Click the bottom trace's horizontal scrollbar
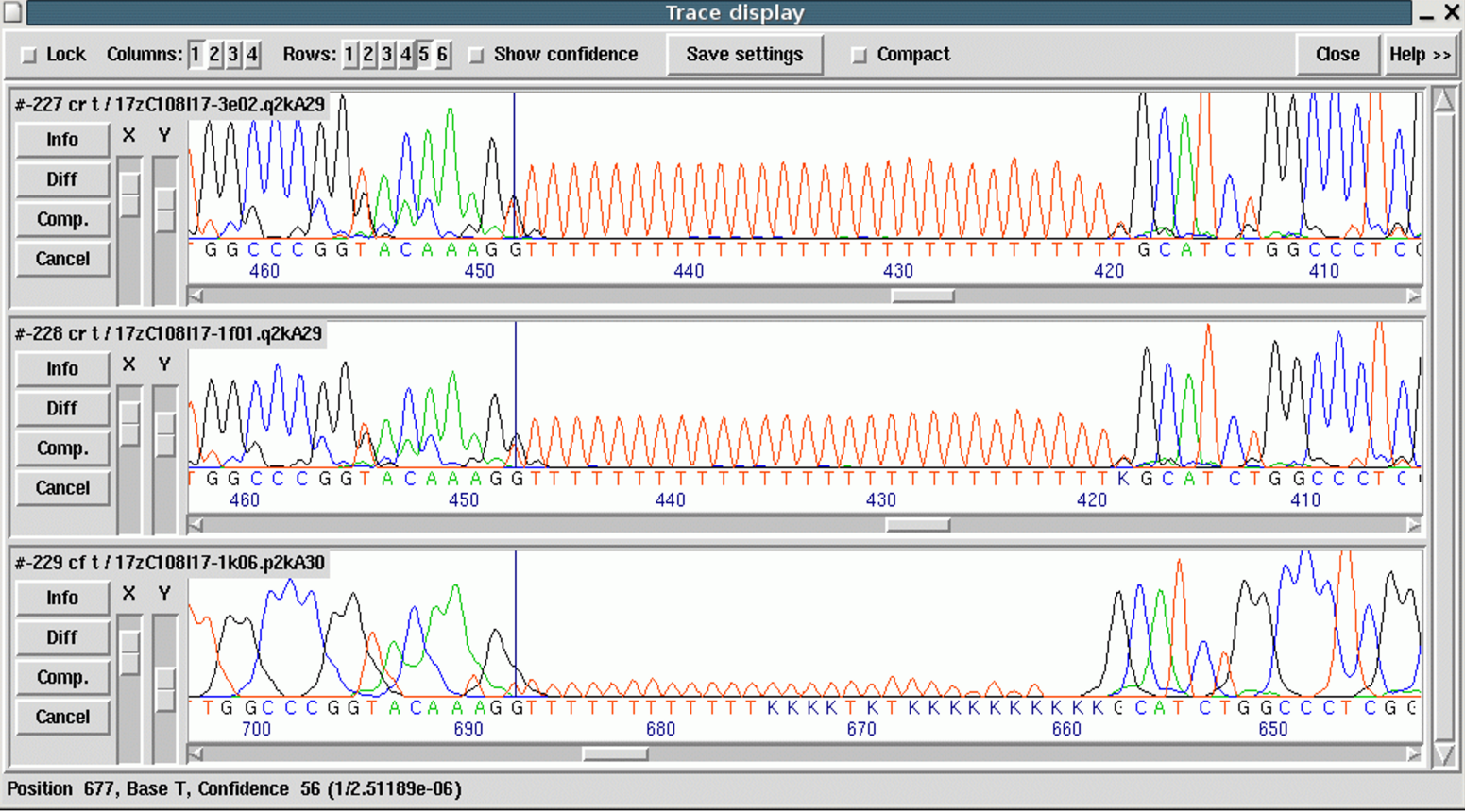 (x=614, y=753)
